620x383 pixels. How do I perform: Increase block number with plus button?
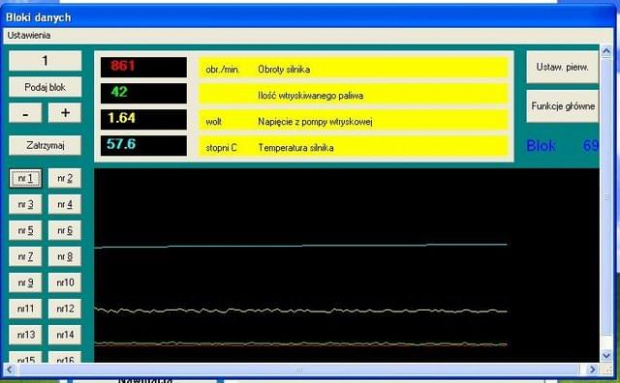click(x=65, y=113)
